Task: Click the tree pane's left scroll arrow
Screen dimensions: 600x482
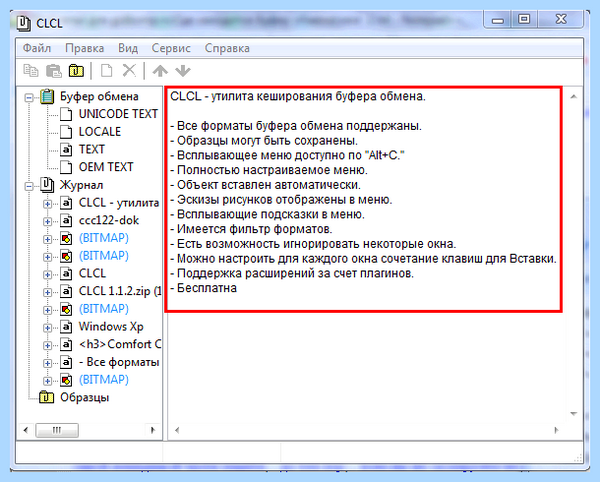Action: click(26, 430)
